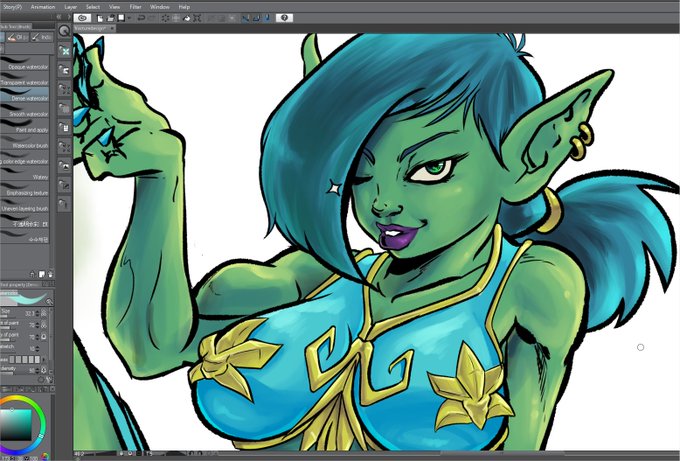Open the Quick Access round icon
Viewport: 680px width, 461px height.
(x=64, y=31)
